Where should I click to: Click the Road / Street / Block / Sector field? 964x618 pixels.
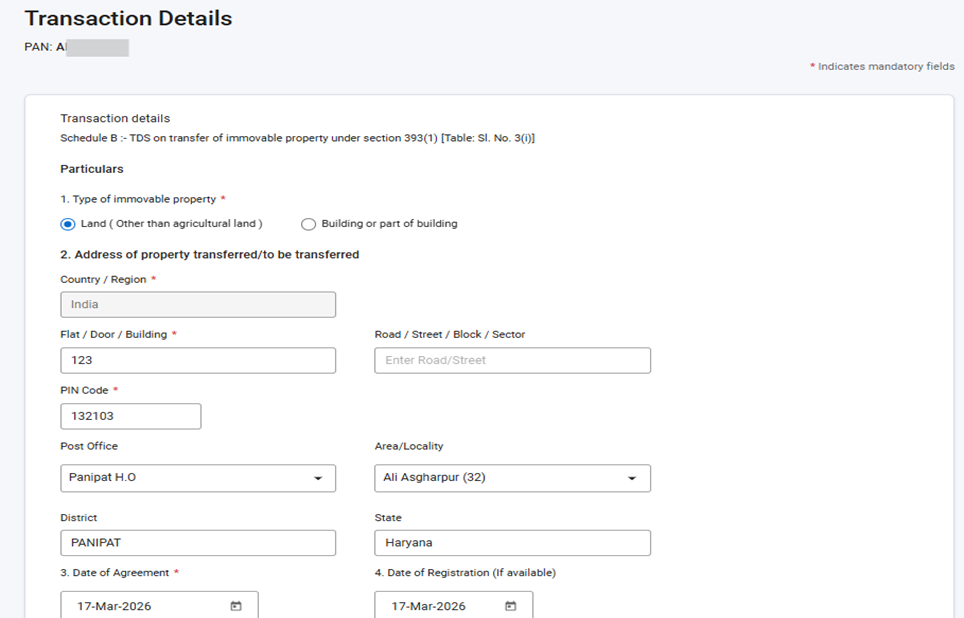pyautogui.click(x=512, y=360)
